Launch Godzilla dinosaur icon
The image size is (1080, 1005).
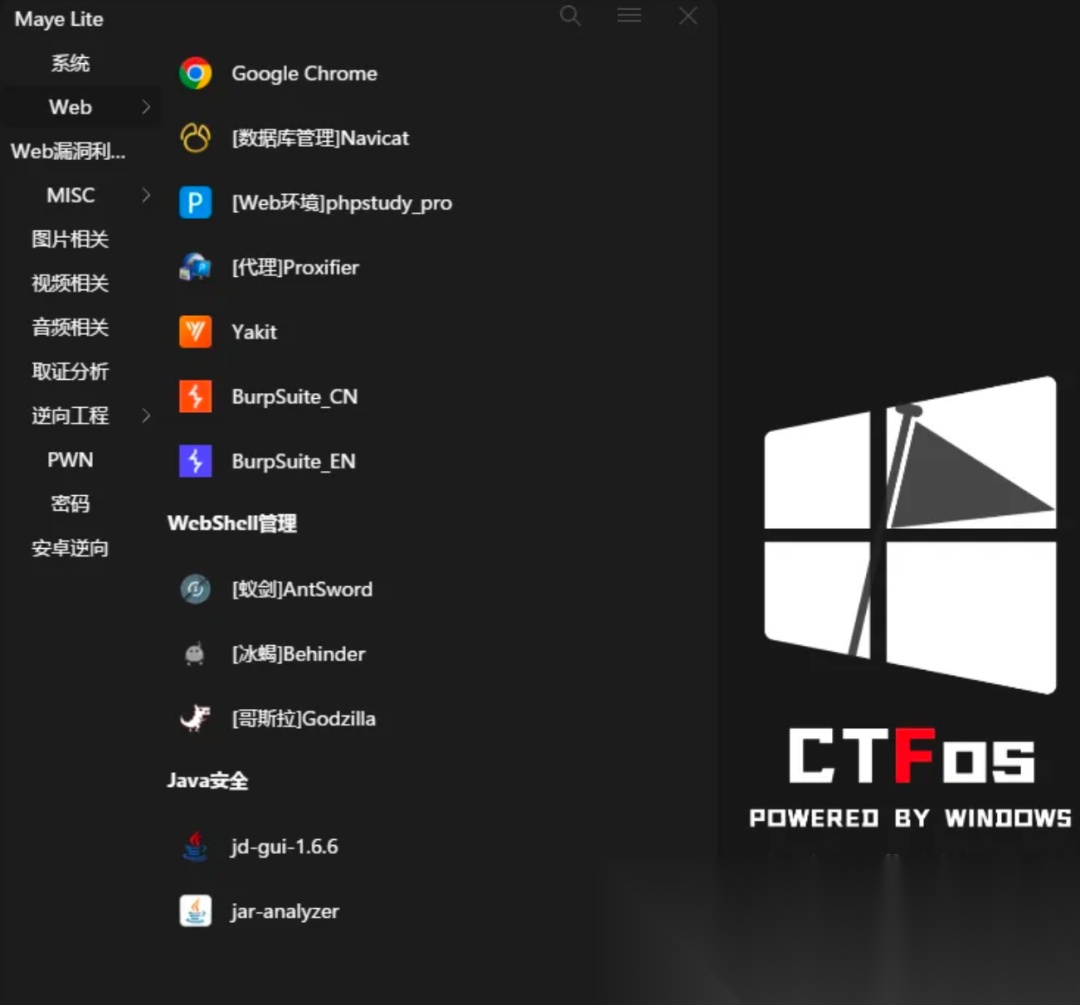[x=196, y=718]
